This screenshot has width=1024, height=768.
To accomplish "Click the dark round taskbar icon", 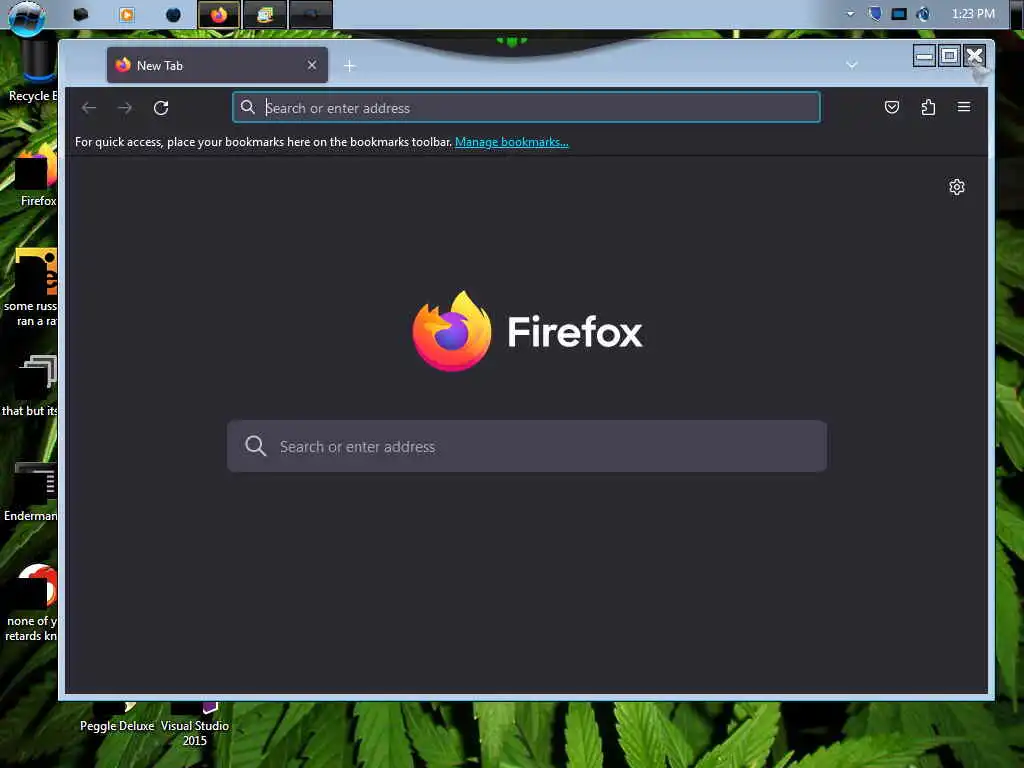I will [x=173, y=14].
